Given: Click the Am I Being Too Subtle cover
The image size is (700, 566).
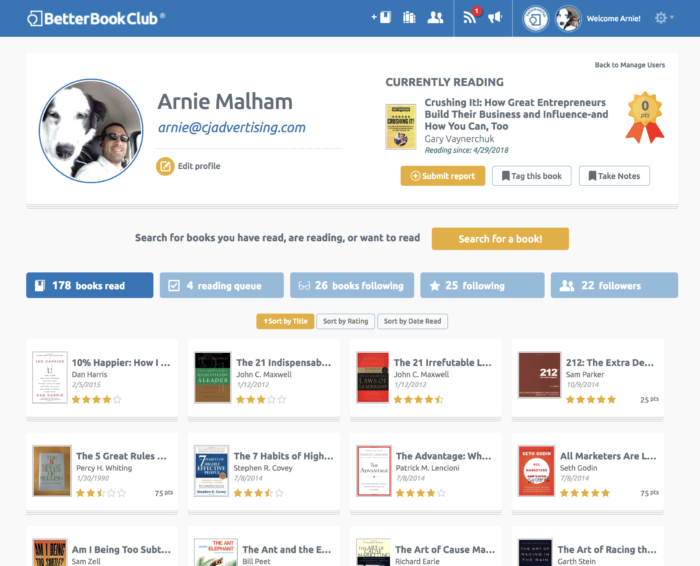Looking at the screenshot, I should coord(50,552).
